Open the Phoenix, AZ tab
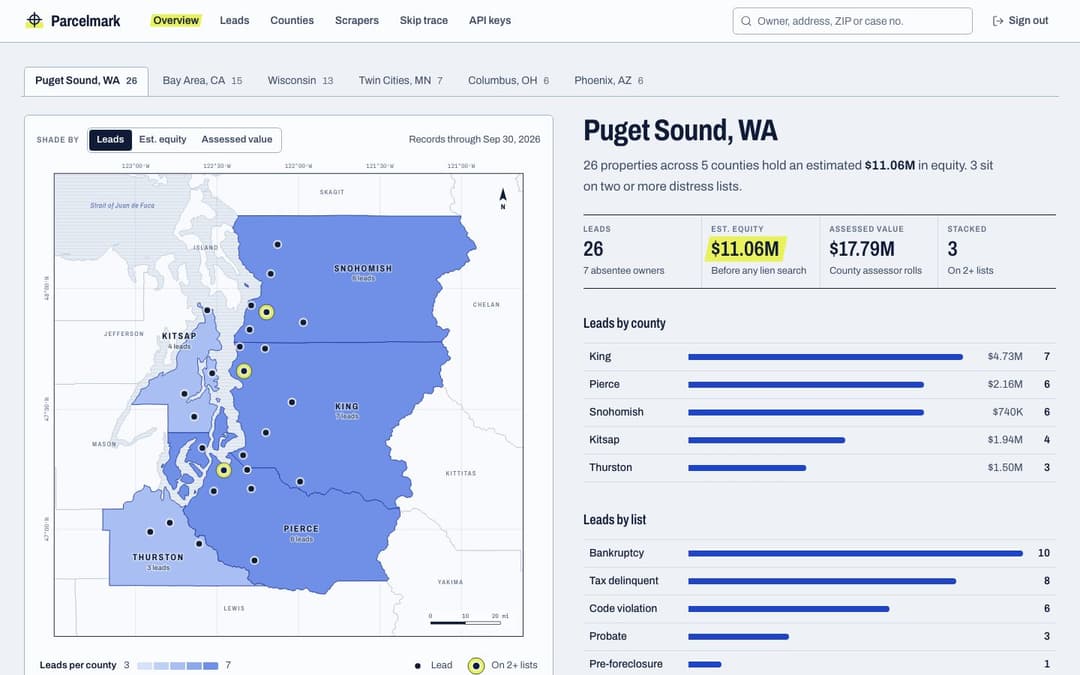The width and height of the screenshot is (1080, 675). tap(609, 81)
